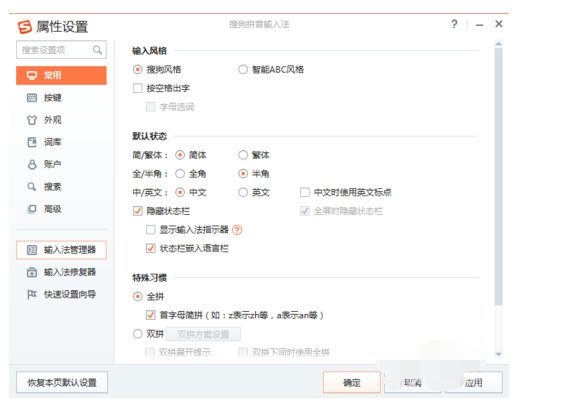Open the 高级 settings tab
561x415 pixels.
61,209
